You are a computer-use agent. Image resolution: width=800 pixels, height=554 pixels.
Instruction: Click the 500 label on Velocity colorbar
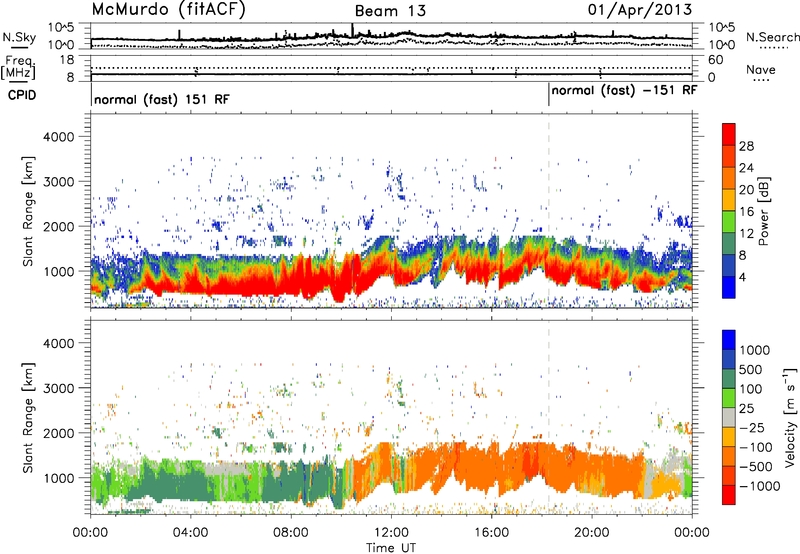pyautogui.click(x=751, y=369)
